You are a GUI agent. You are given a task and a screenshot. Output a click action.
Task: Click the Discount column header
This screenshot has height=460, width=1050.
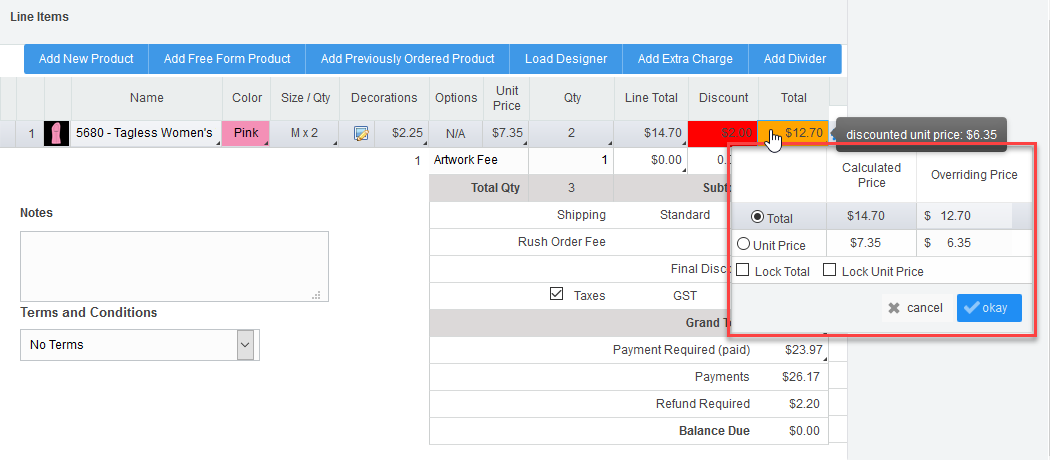click(x=723, y=98)
